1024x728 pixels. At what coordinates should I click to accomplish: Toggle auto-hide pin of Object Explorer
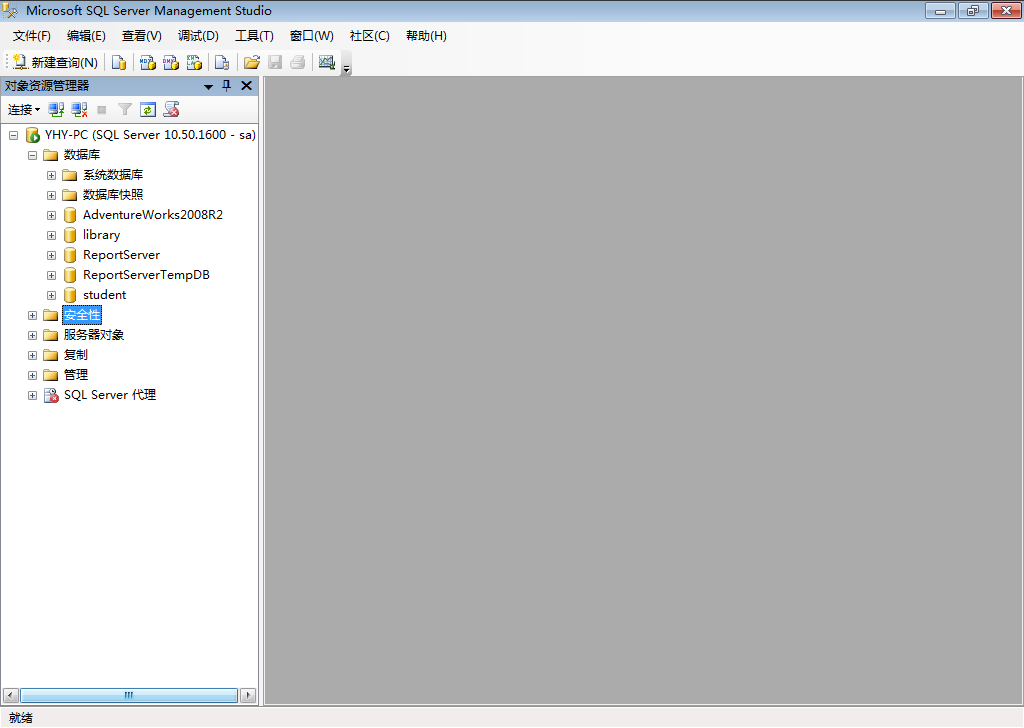pos(227,86)
